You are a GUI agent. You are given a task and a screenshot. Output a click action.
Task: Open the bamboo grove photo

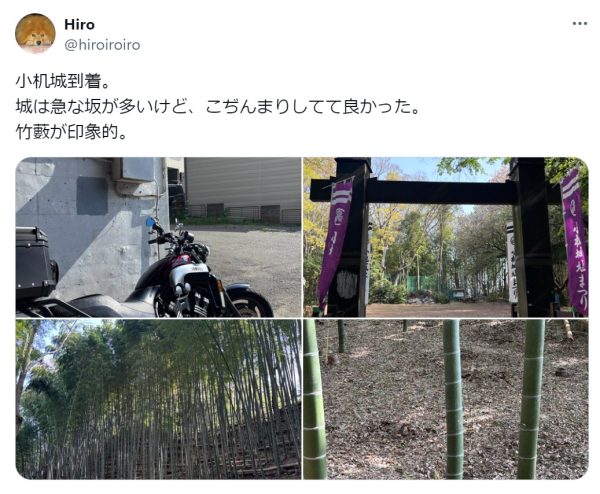pyautogui.click(x=158, y=399)
